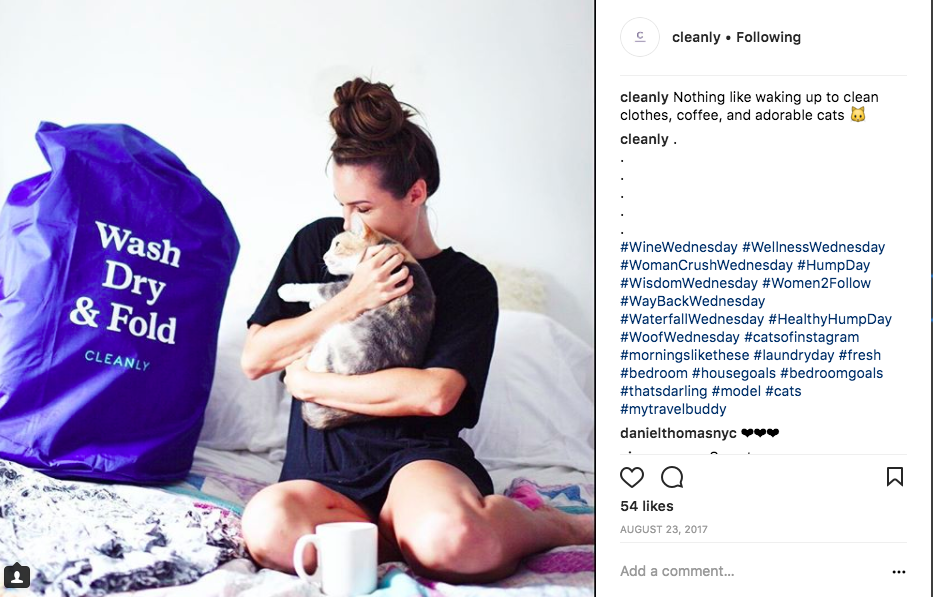Image resolution: width=933 pixels, height=597 pixels.
Task: Save the post with the bookmark icon
Action: 895,477
